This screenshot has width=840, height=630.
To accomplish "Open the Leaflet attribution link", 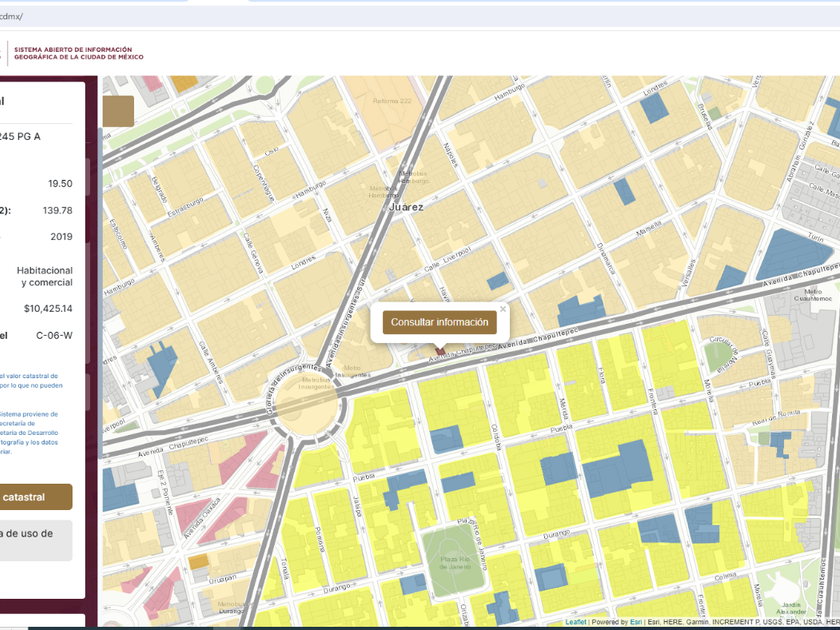I will [x=576, y=622].
